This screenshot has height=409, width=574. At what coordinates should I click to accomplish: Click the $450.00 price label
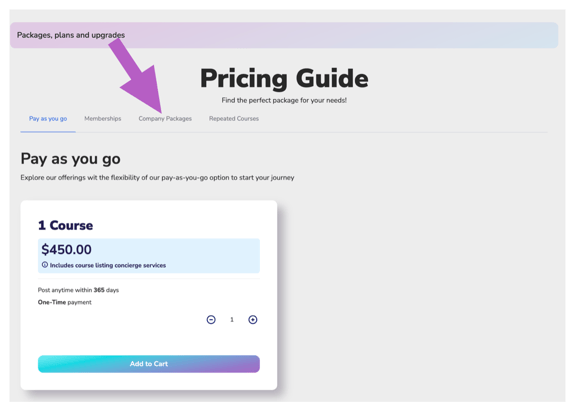coord(67,249)
